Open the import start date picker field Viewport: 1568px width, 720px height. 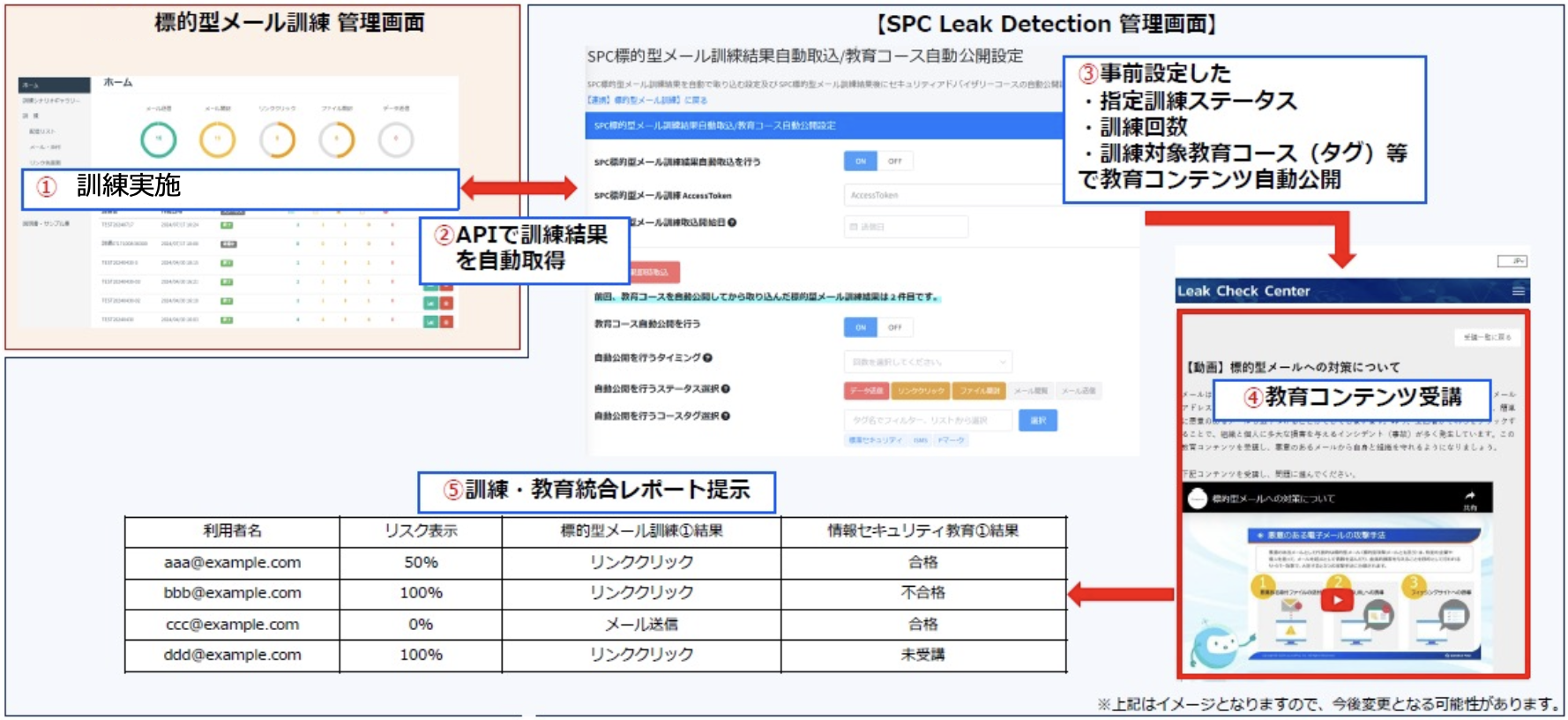pos(906,227)
